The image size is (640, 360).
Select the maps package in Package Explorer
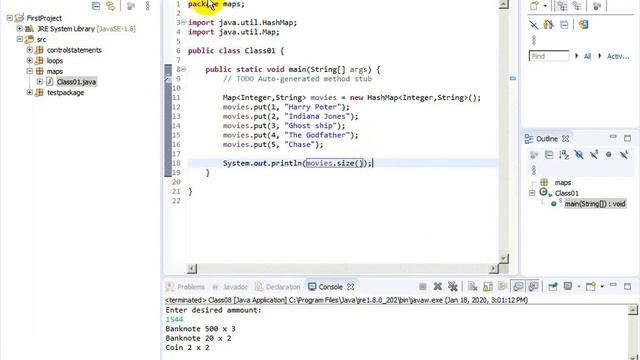coord(55,71)
